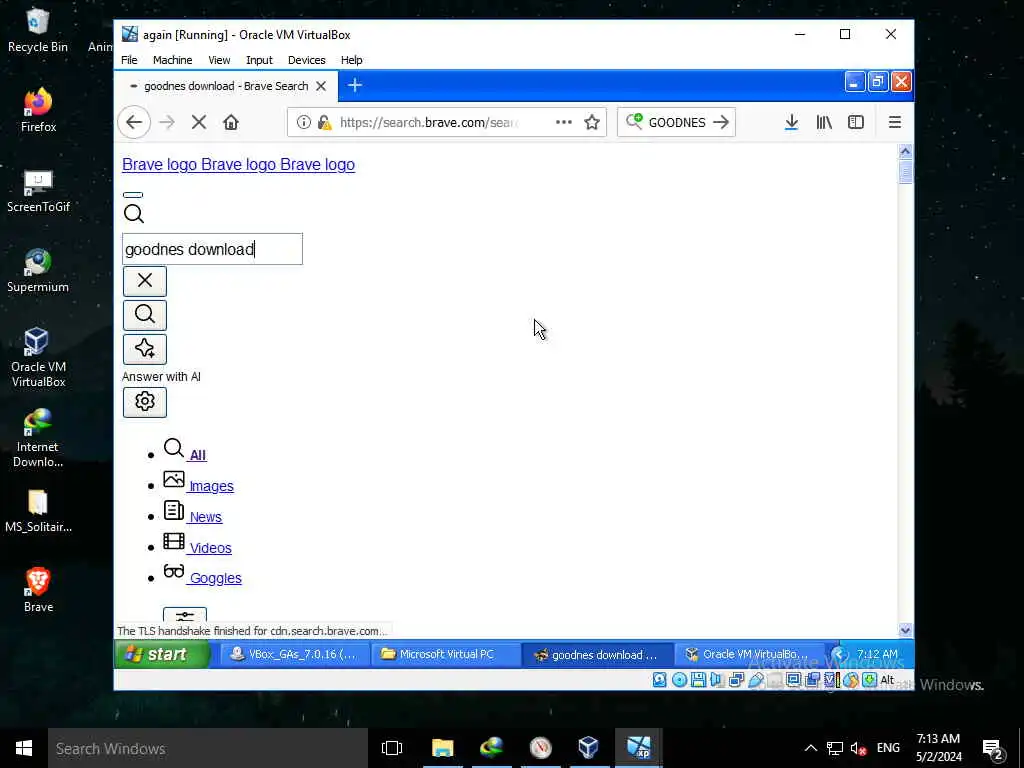Screen dimensions: 1024x768
Task: Click the VirtualBox floppy disk status icon
Action: (698, 680)
